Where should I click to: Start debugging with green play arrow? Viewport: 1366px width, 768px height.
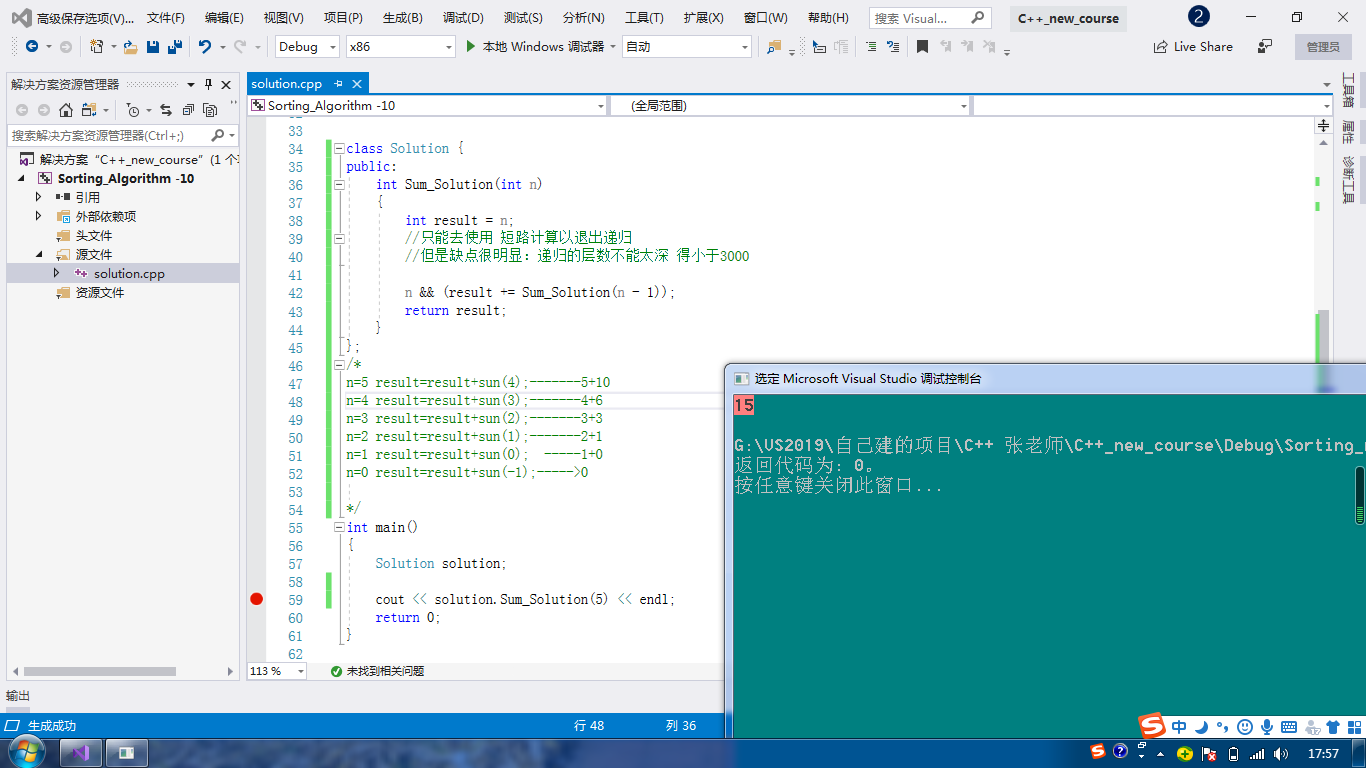pyautogui.click(x=471, y=47)
